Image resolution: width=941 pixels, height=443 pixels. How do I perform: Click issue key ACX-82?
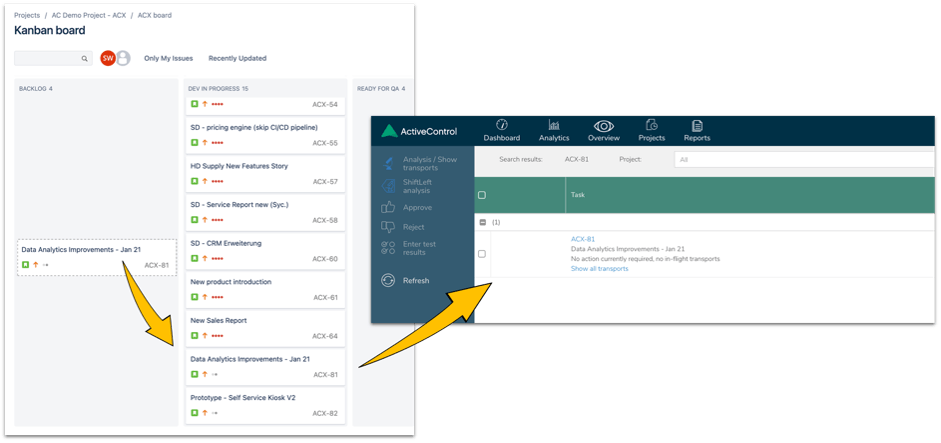325,413
